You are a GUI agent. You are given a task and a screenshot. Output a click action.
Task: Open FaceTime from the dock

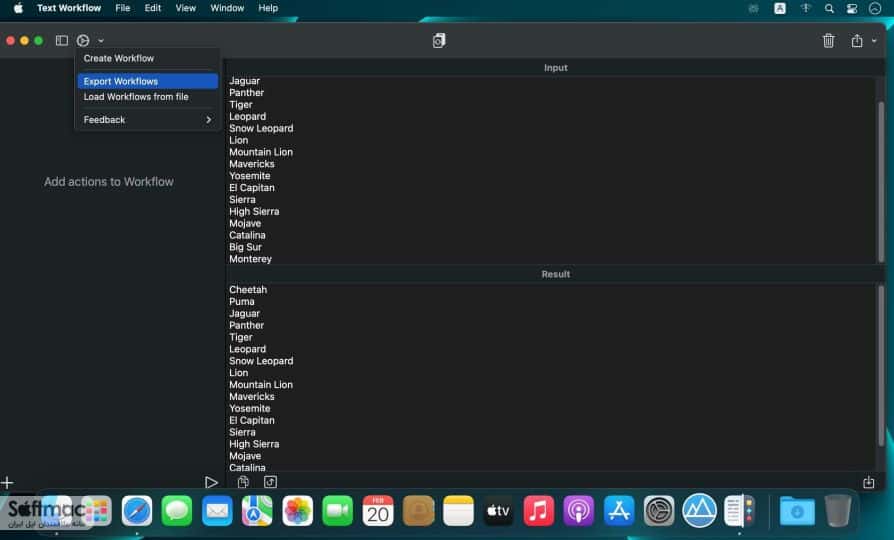(338, 510)
